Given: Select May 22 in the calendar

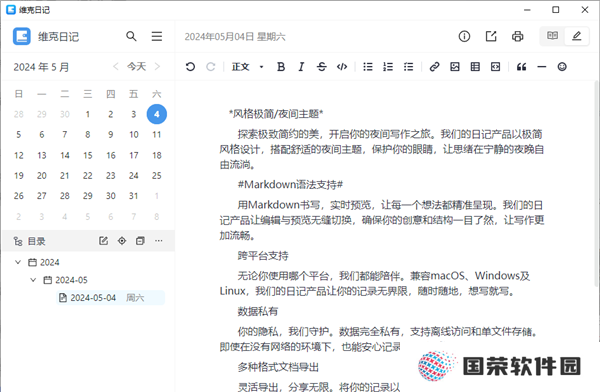Looking at the screenshot, I should 88,176.
